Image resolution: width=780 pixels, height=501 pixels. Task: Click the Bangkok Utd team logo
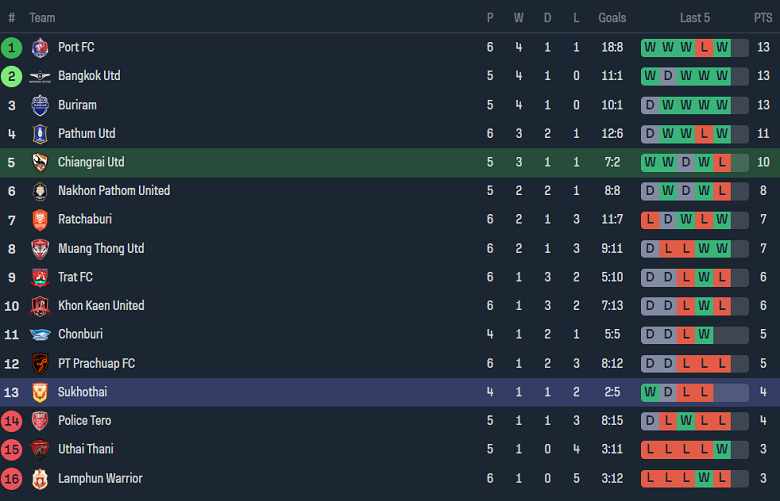pos(40,76)
